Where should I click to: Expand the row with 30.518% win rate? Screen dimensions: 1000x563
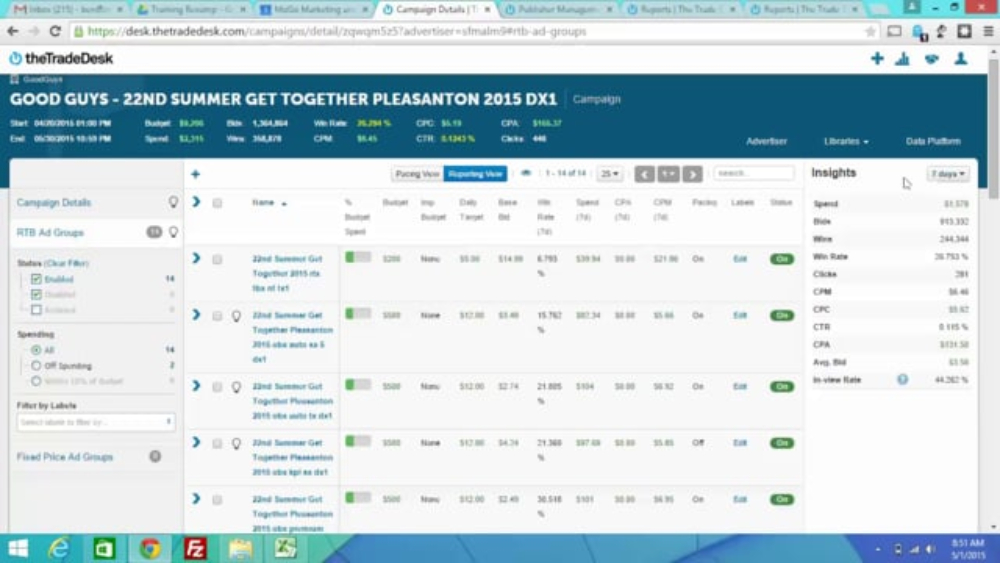196,499
